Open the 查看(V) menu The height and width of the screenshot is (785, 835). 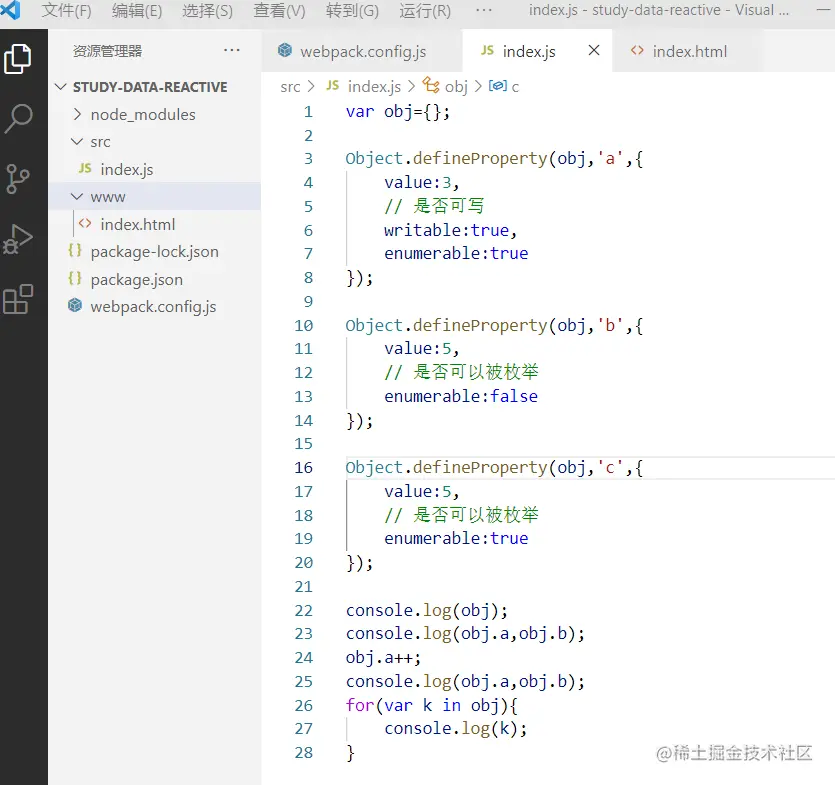[x=279, y=11]
